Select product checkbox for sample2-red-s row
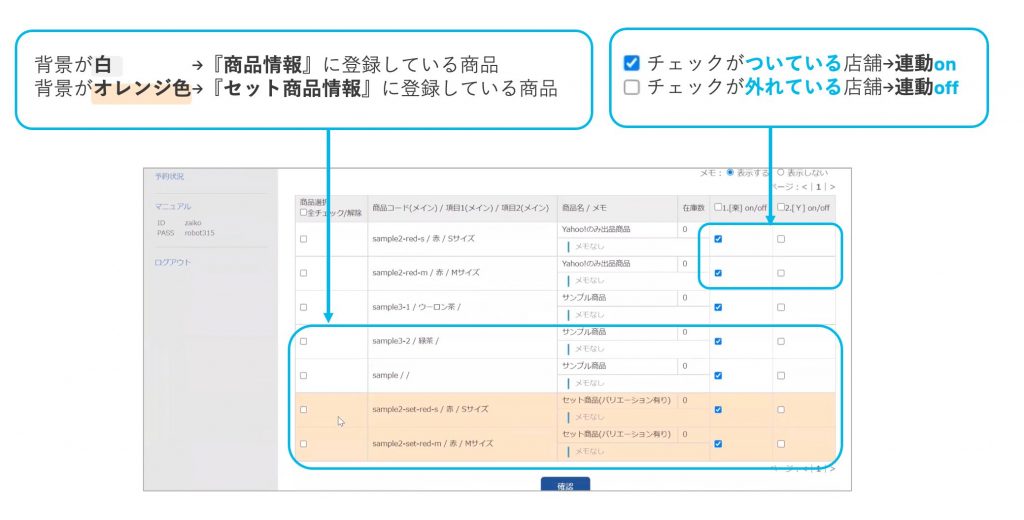 click(304, 239)
